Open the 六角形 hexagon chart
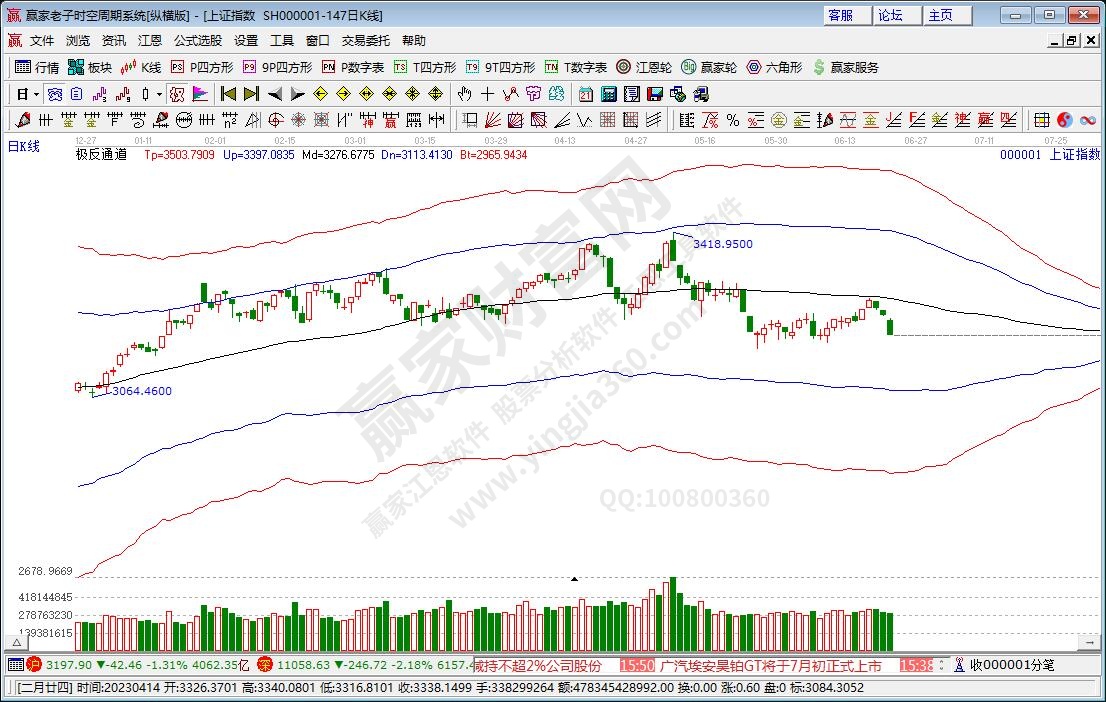1106x702 pixels. coord(774,67)
